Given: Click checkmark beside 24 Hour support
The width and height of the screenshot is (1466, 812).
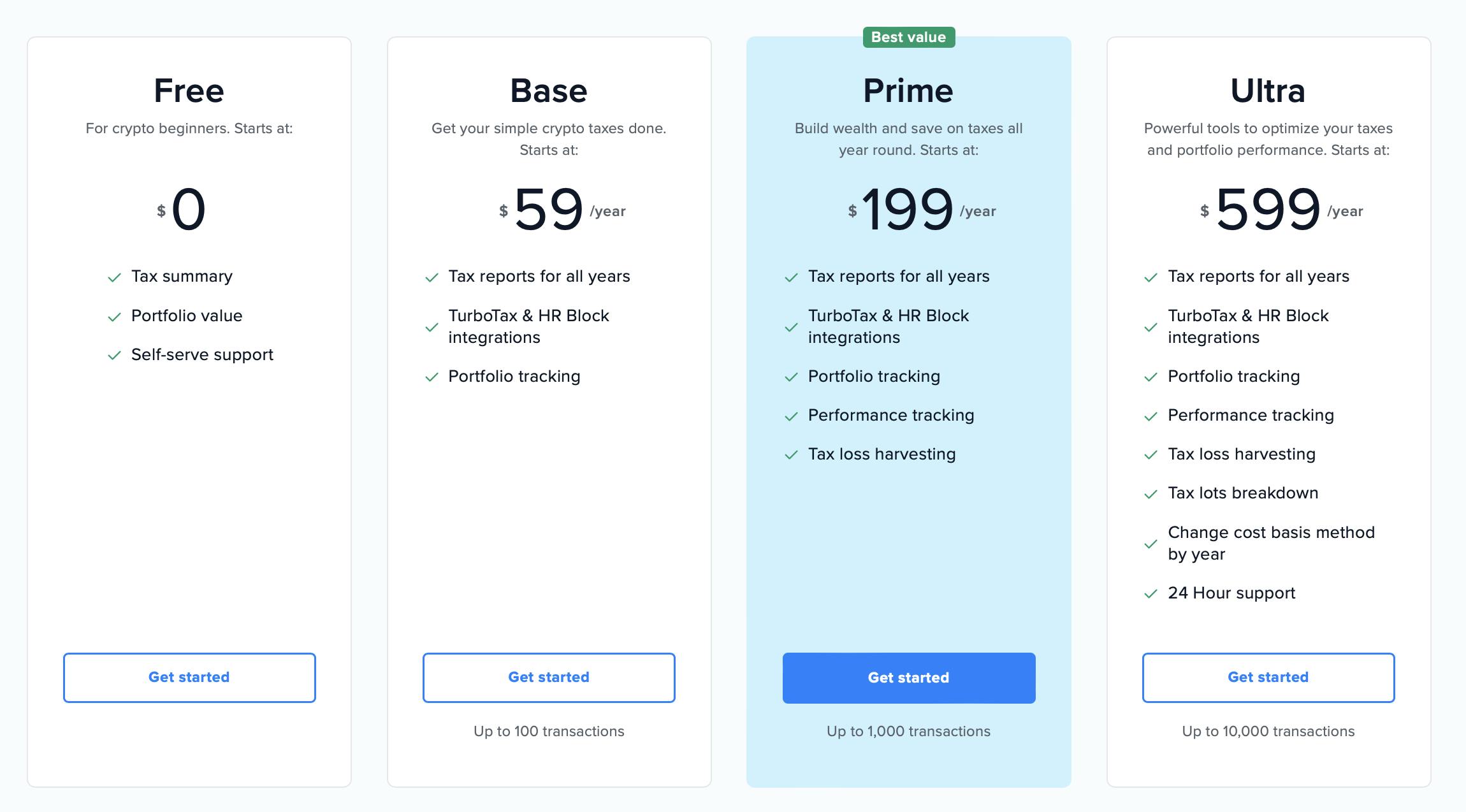Looking at the screenshot, I should click(x=1150, y=594).
